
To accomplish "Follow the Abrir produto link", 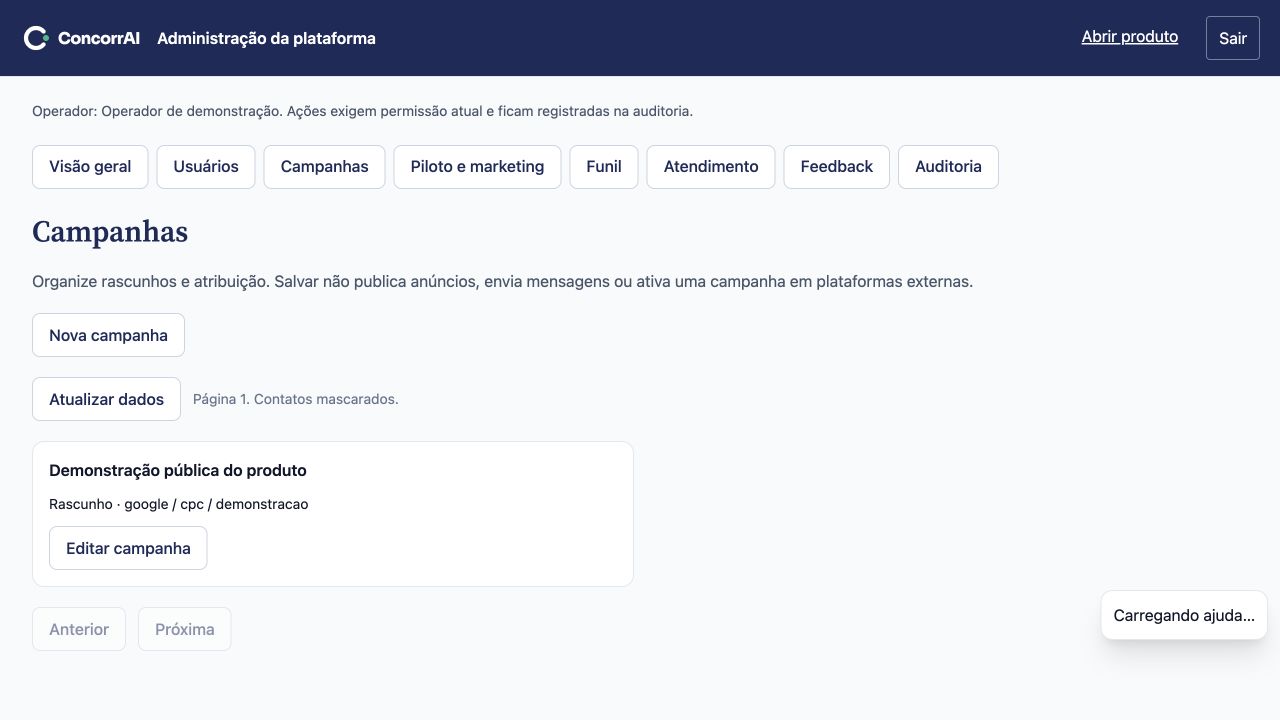I will [1130, 37].
